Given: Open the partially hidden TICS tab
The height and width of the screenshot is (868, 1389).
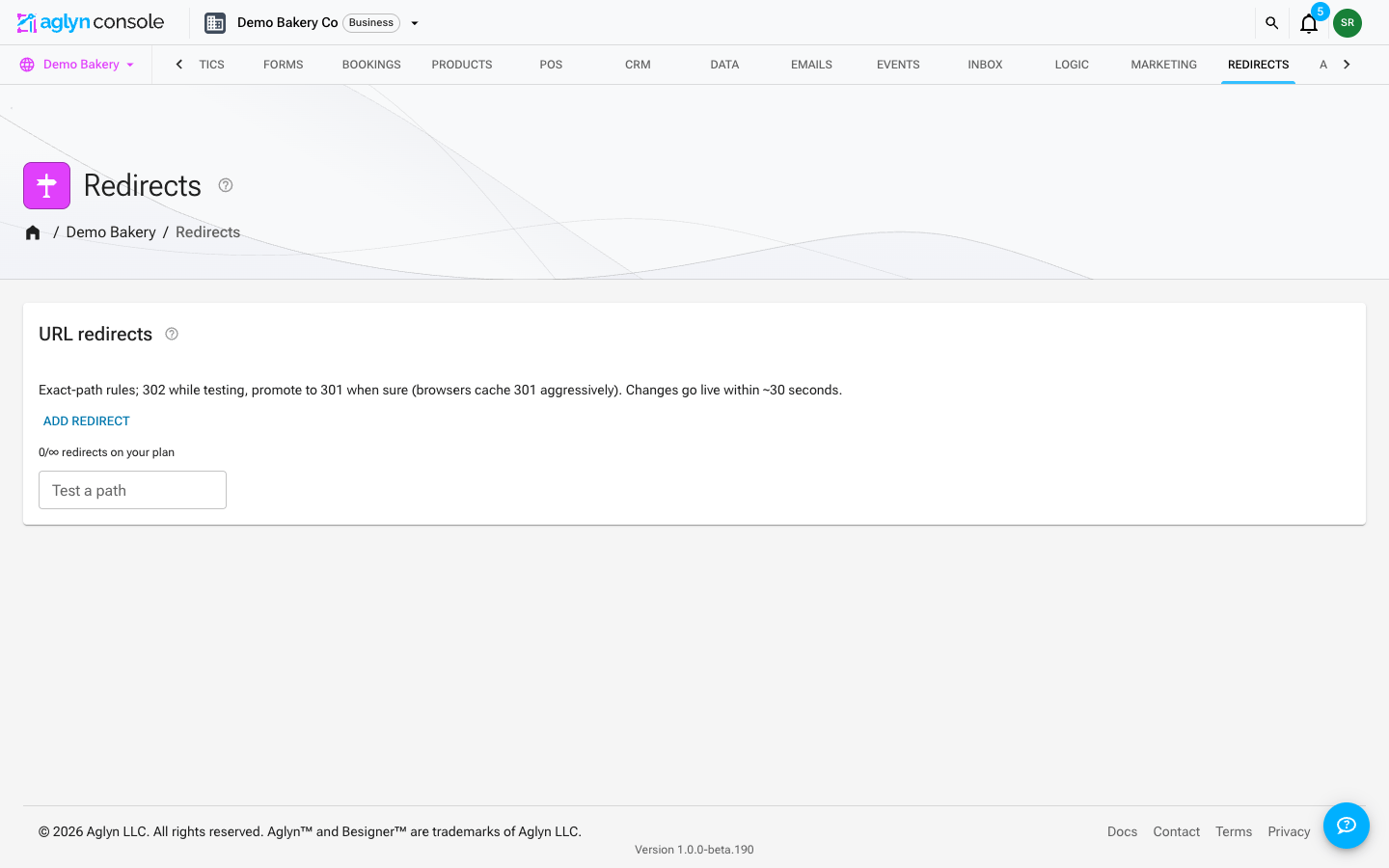Looking at the screenshot, I should point(211,65).
